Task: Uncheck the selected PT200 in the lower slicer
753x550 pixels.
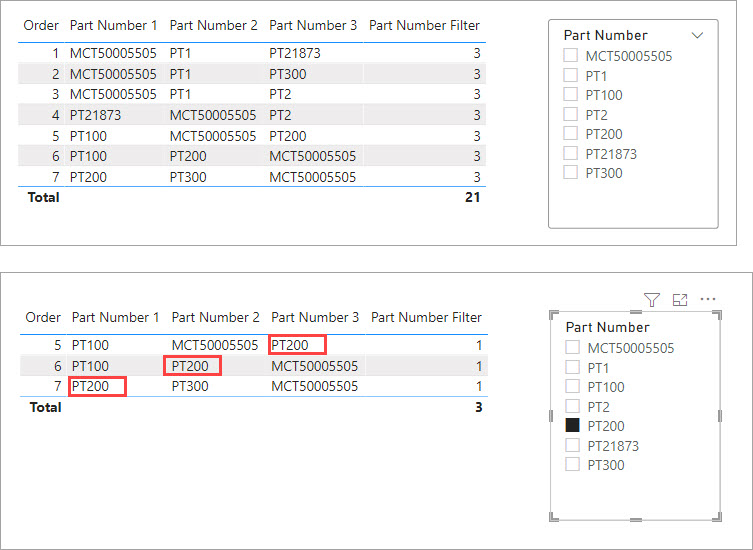Action: [572, 425]
